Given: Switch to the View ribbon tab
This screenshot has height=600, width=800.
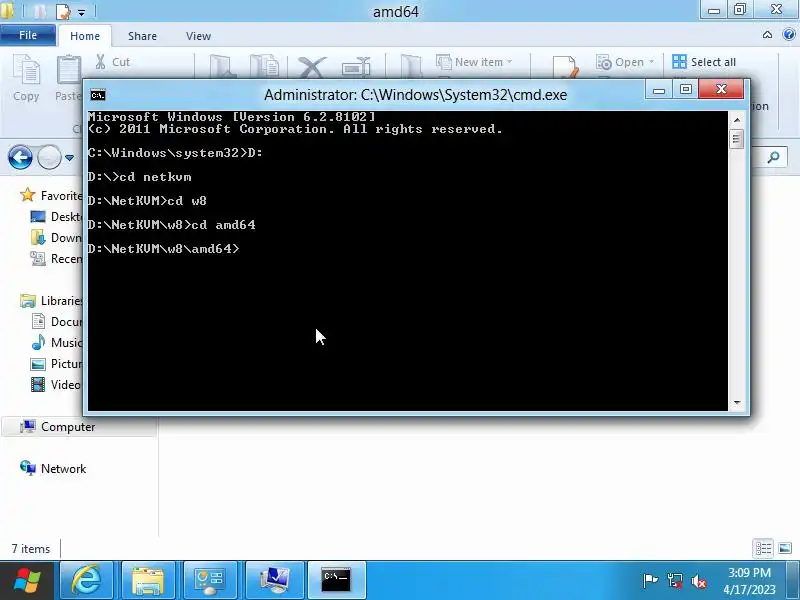Looking at the screenshot, I should [198, 36].
